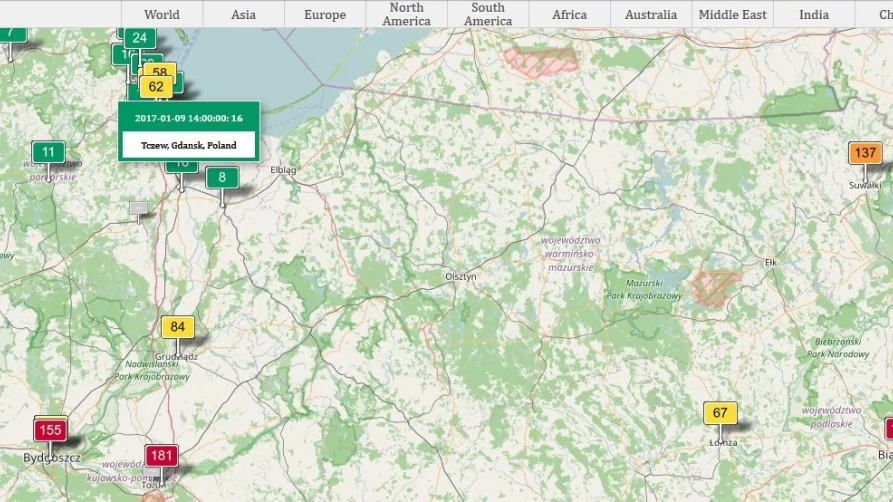
Task: Go to the North America tab
Action: [406, 14]
